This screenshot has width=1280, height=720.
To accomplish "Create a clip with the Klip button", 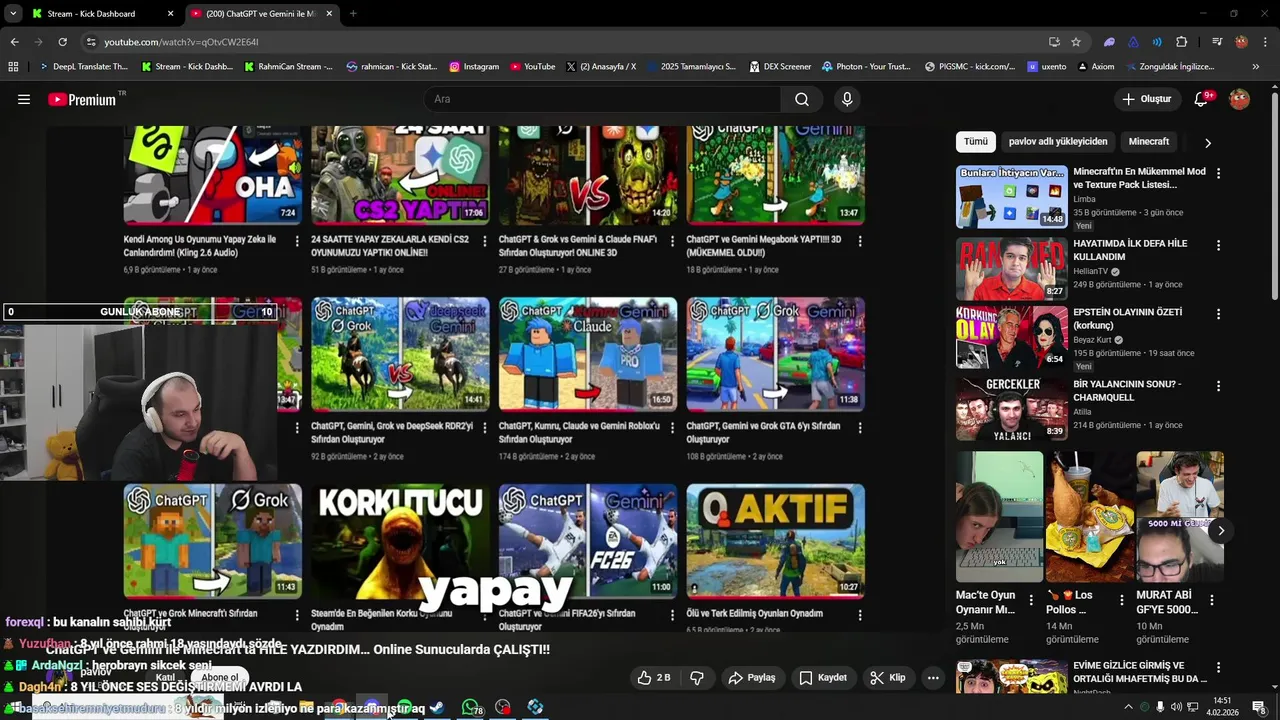I will [888, 678].
